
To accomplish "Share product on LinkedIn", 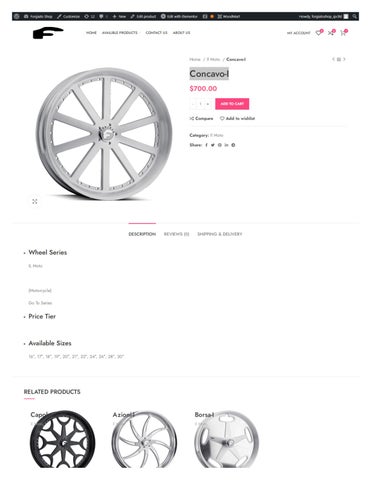I will (226, 145).
